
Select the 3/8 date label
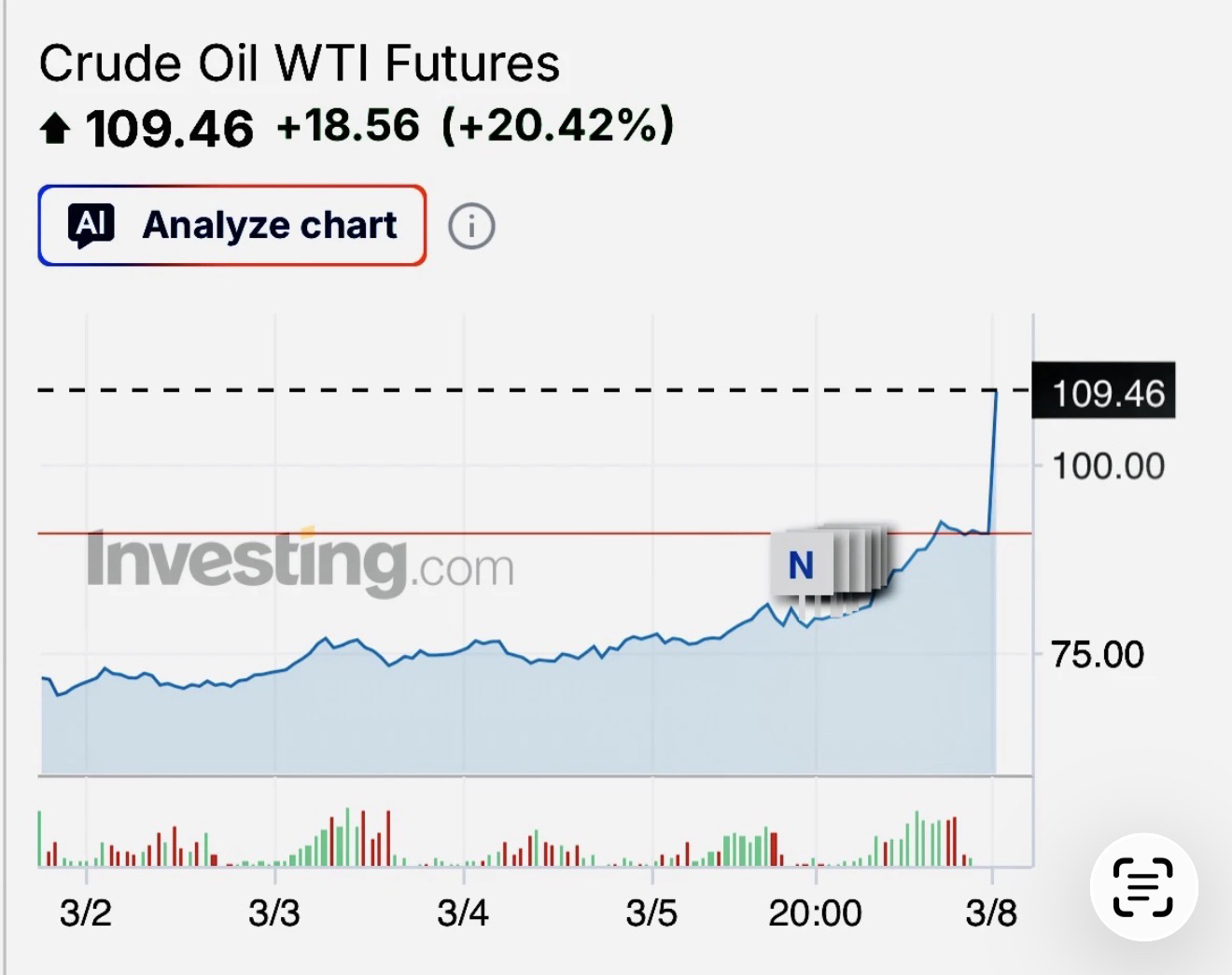pos(991,912)
